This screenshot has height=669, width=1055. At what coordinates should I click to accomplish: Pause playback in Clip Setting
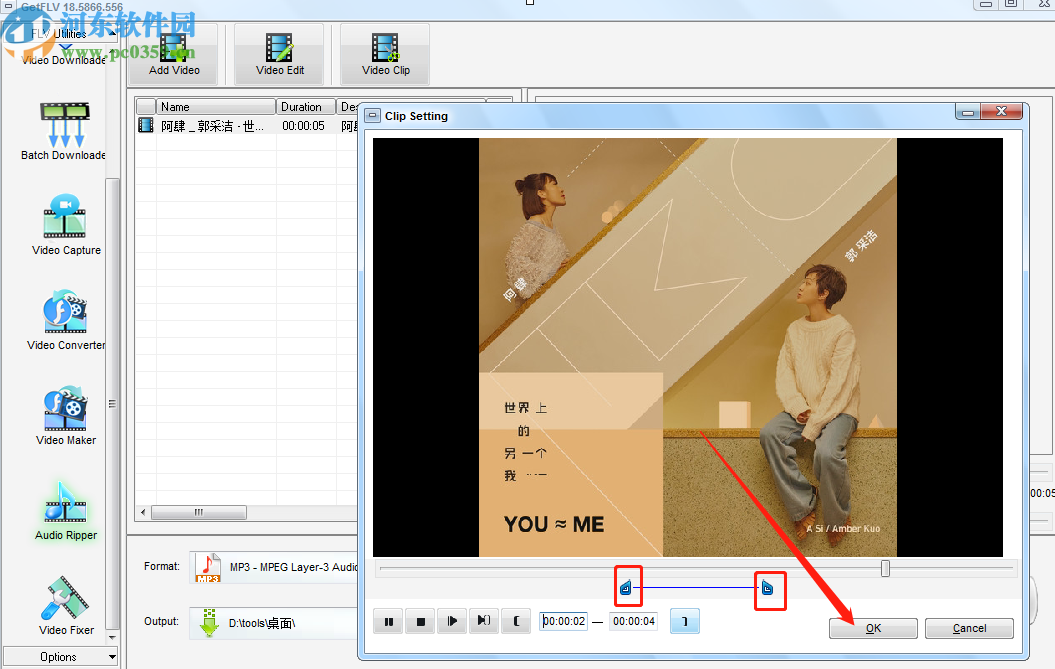coord(388,621)
